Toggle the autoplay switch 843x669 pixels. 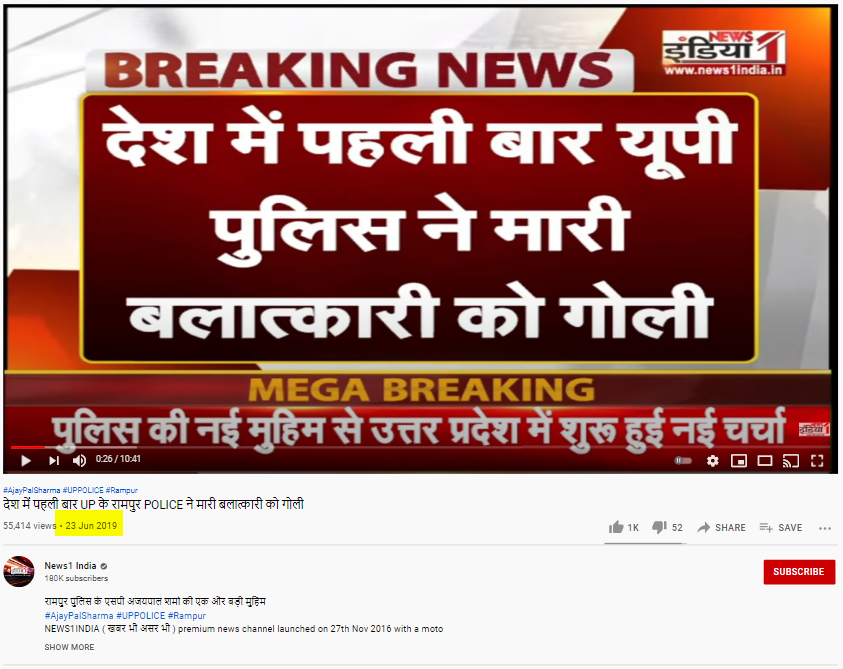pyautogui.click(x=683, y=460)
